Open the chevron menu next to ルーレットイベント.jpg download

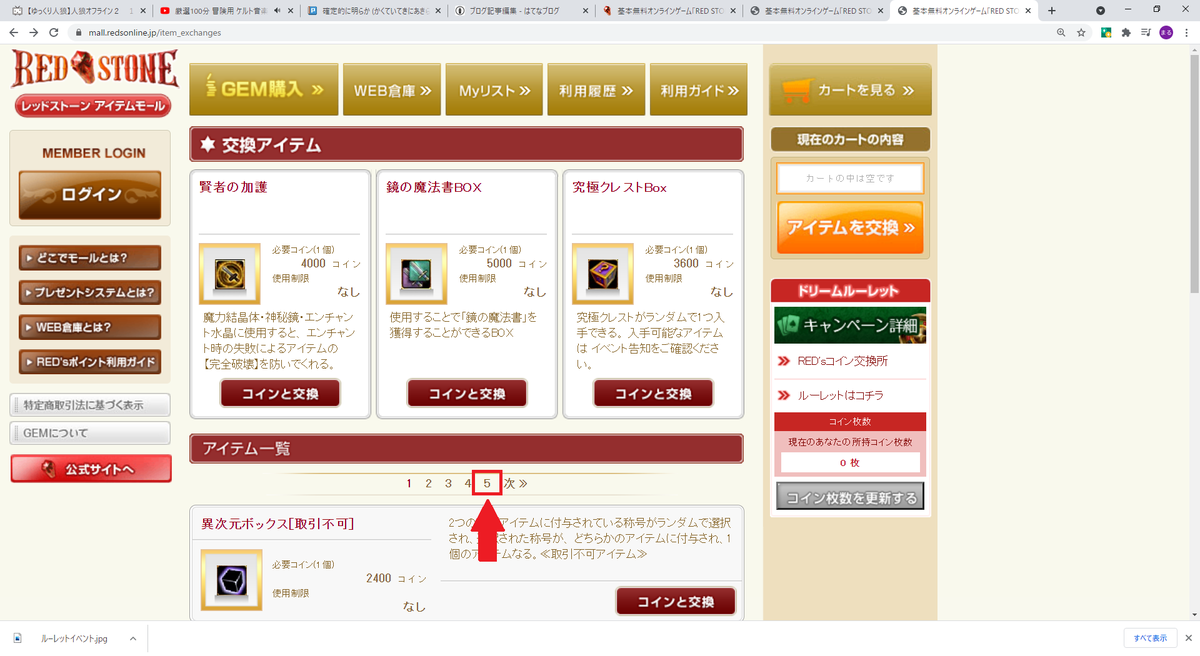pyautogui.click(x=131, y=638)
